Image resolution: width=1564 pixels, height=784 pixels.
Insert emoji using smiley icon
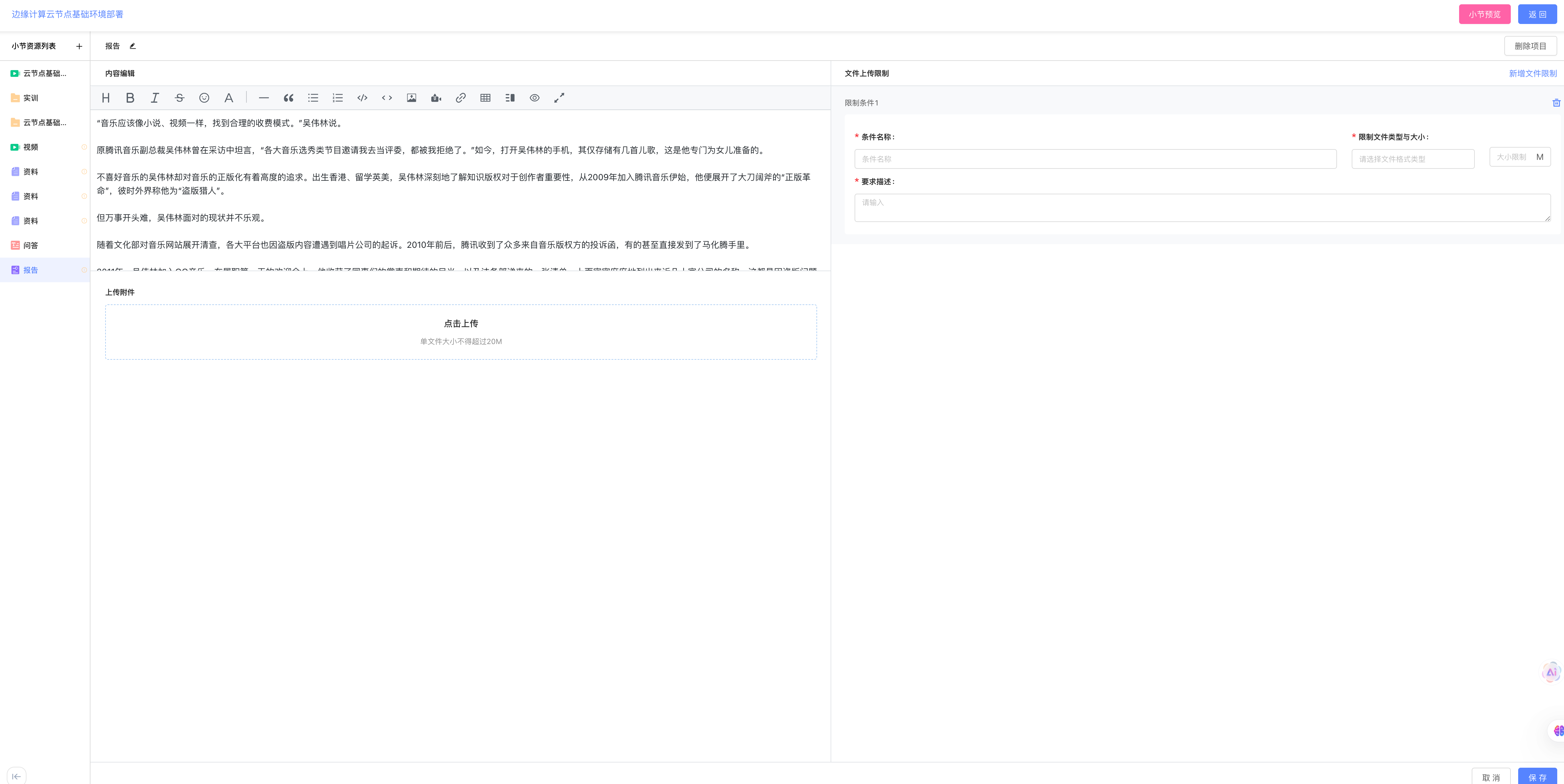[204, 98]
